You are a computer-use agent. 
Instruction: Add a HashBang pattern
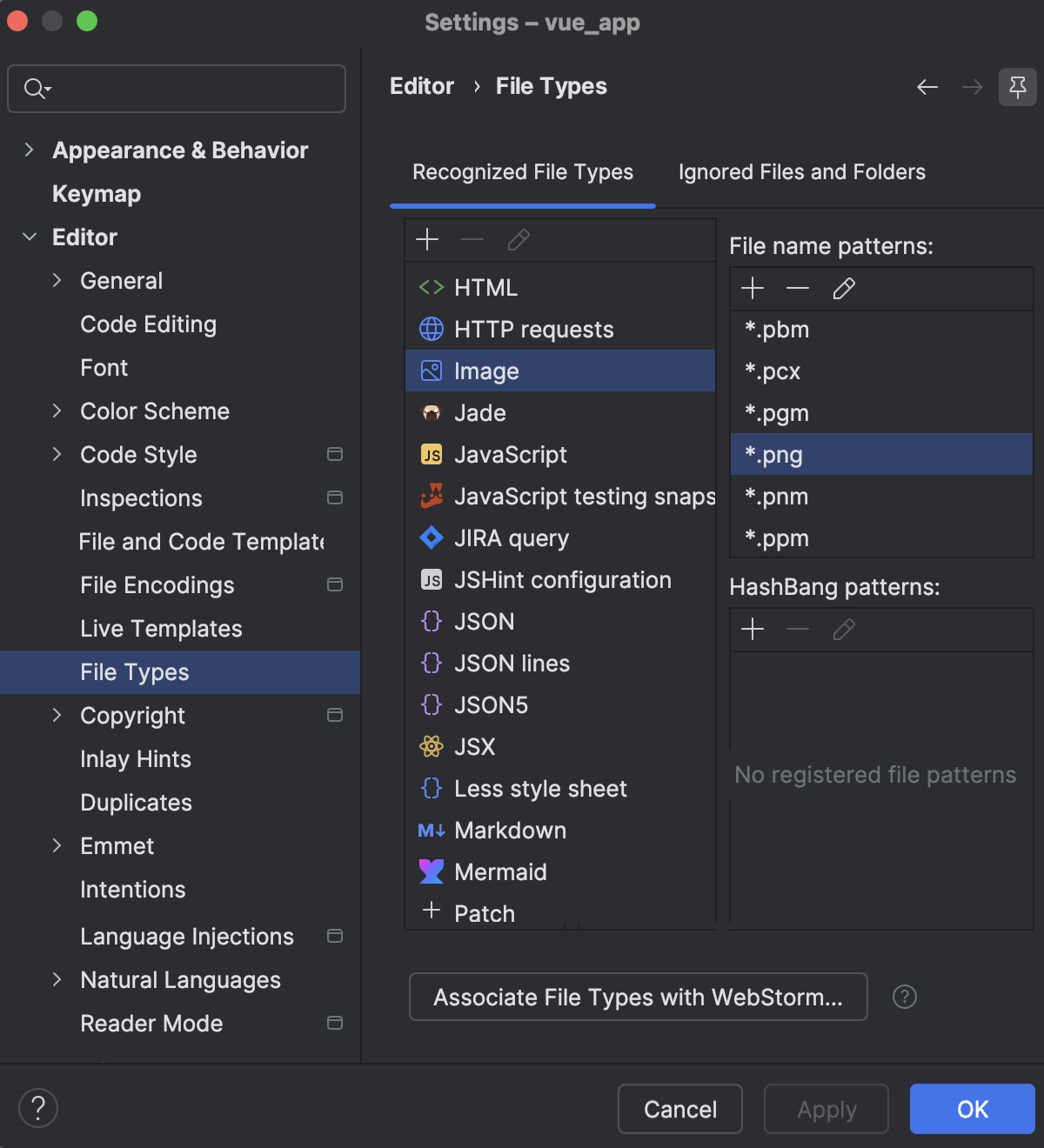click(753, 629)
